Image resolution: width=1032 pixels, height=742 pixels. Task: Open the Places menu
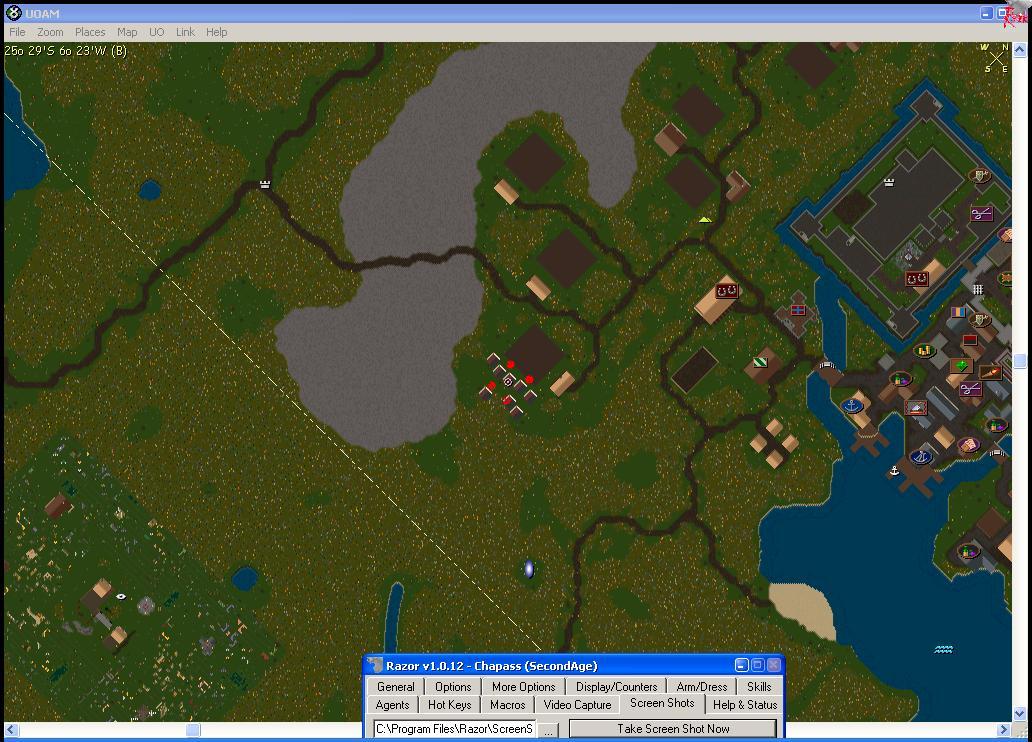tap(90, 32)
